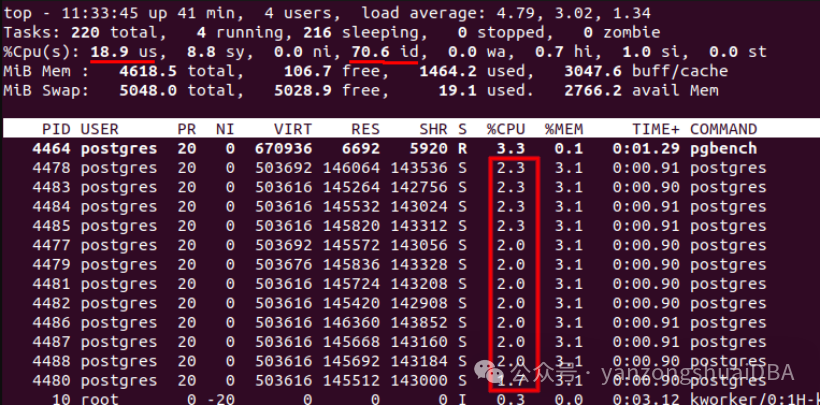
Task: Click the 19.1 used swap value
Action: 457,91
